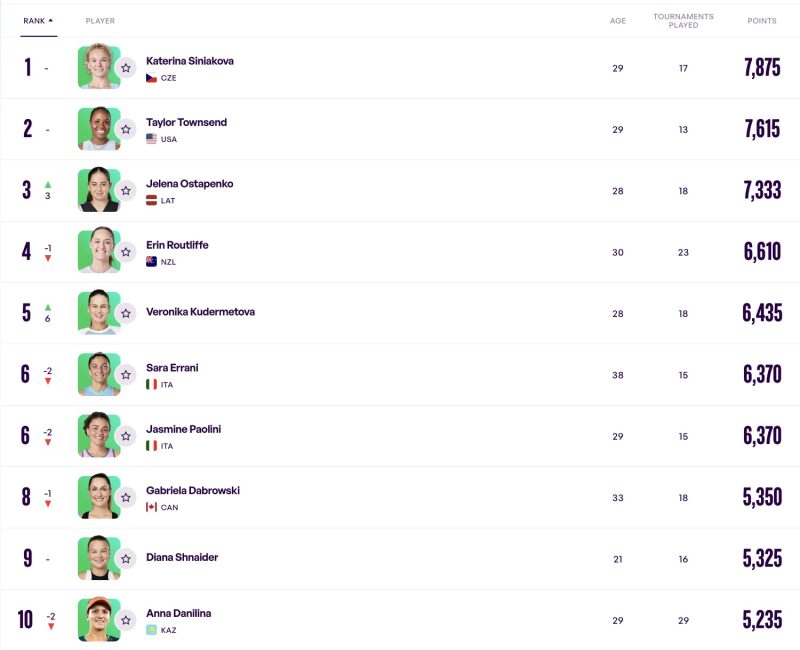Favorite Katerina Siniakova with star icon
Screen dimensions: 800x650
(126, 68)
